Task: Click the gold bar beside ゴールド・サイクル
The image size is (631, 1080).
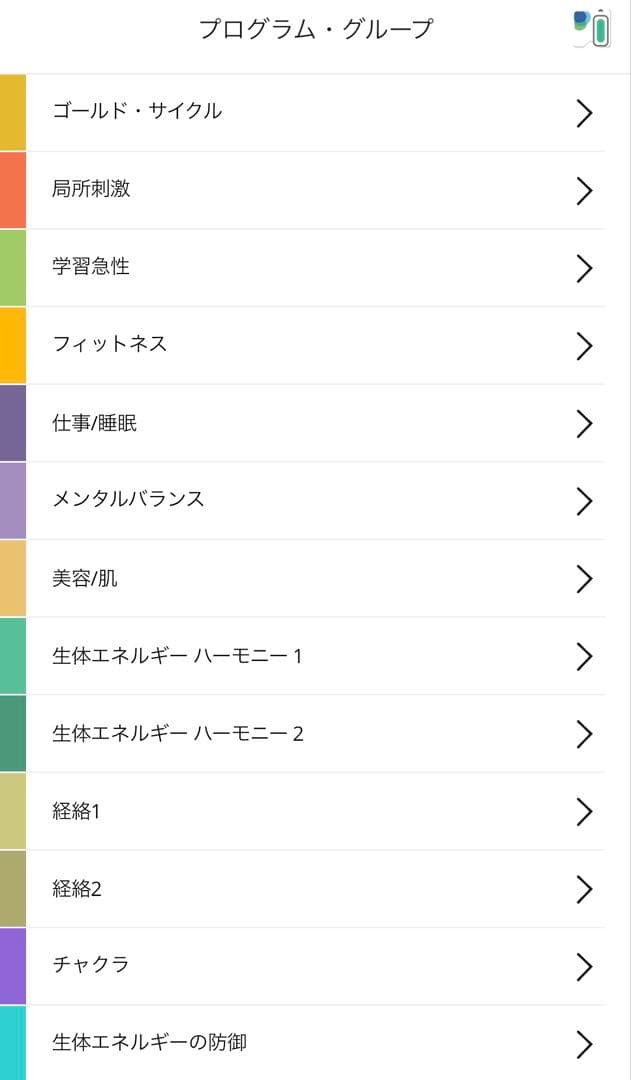Action: point(10,113)
